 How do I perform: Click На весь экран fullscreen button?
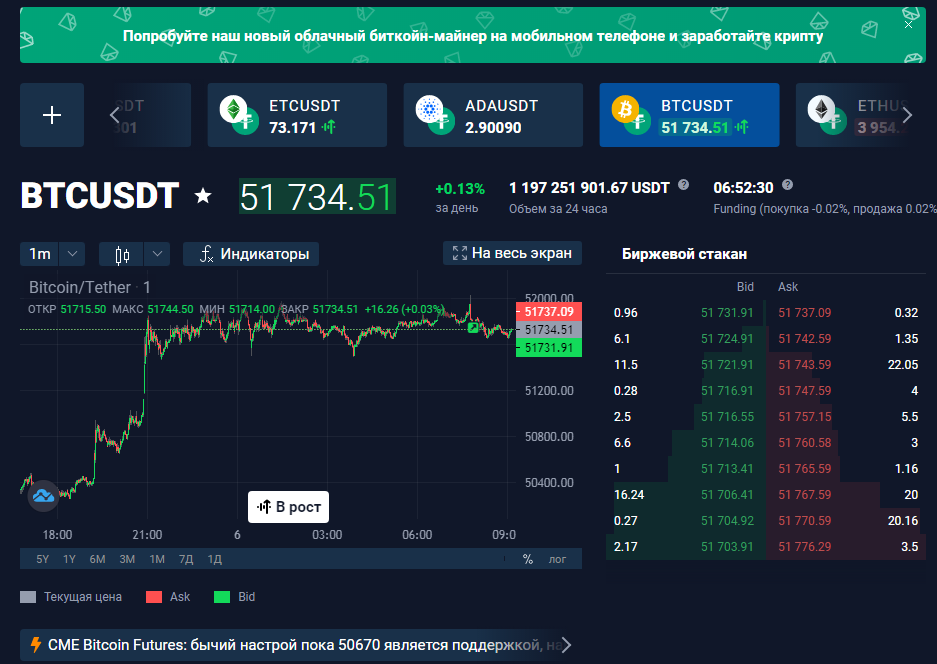coord(512,253)
